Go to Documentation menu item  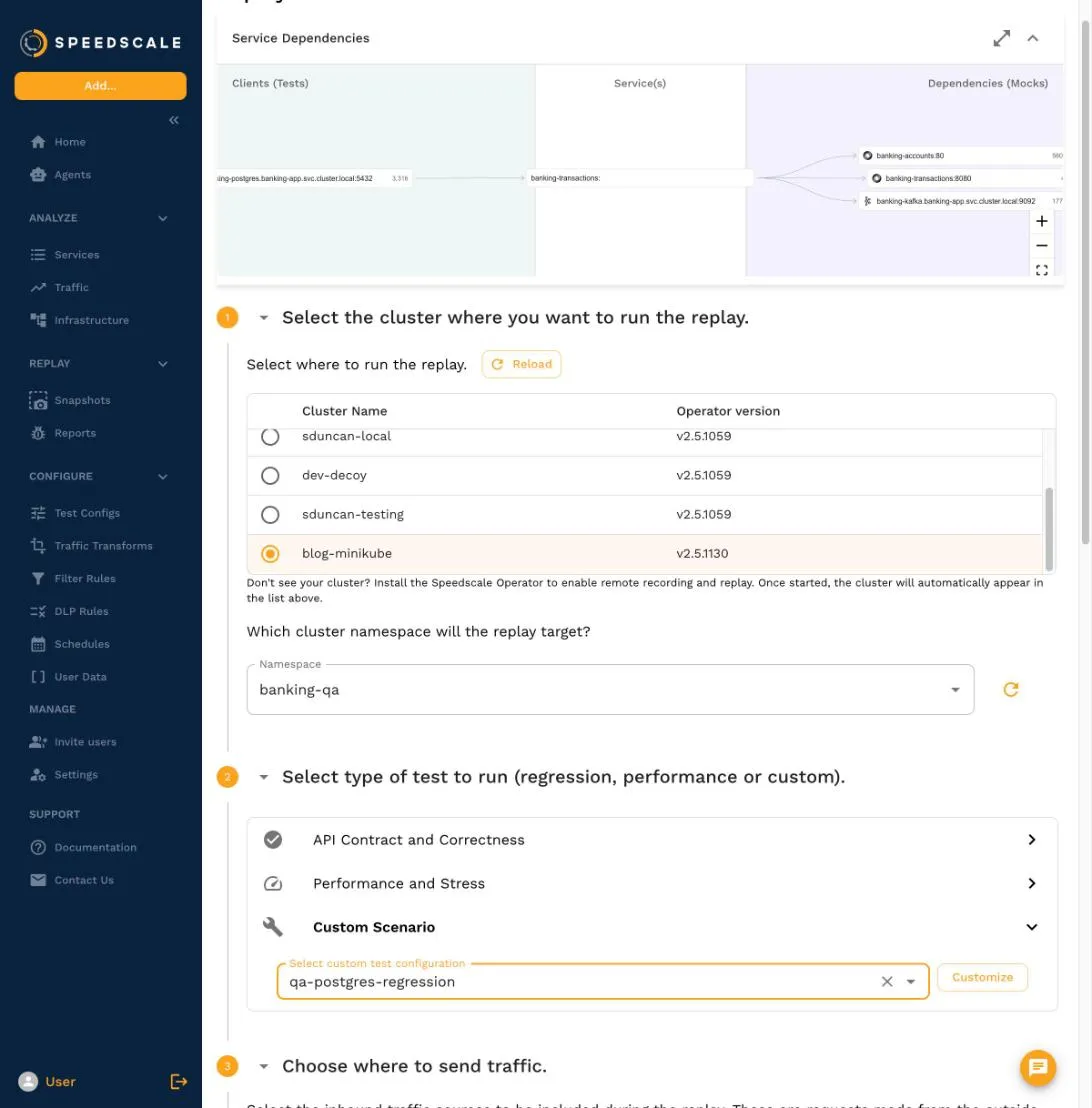tap(95, 847)
